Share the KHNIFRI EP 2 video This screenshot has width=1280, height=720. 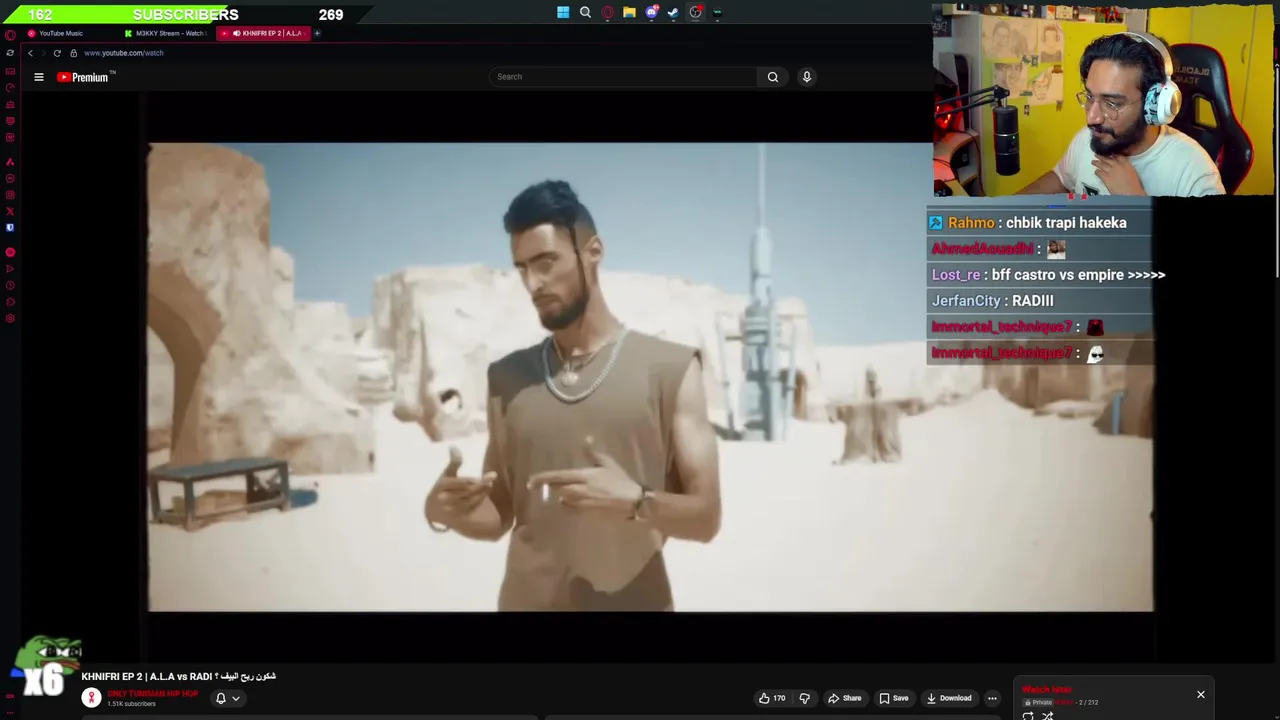pos(844,698)
